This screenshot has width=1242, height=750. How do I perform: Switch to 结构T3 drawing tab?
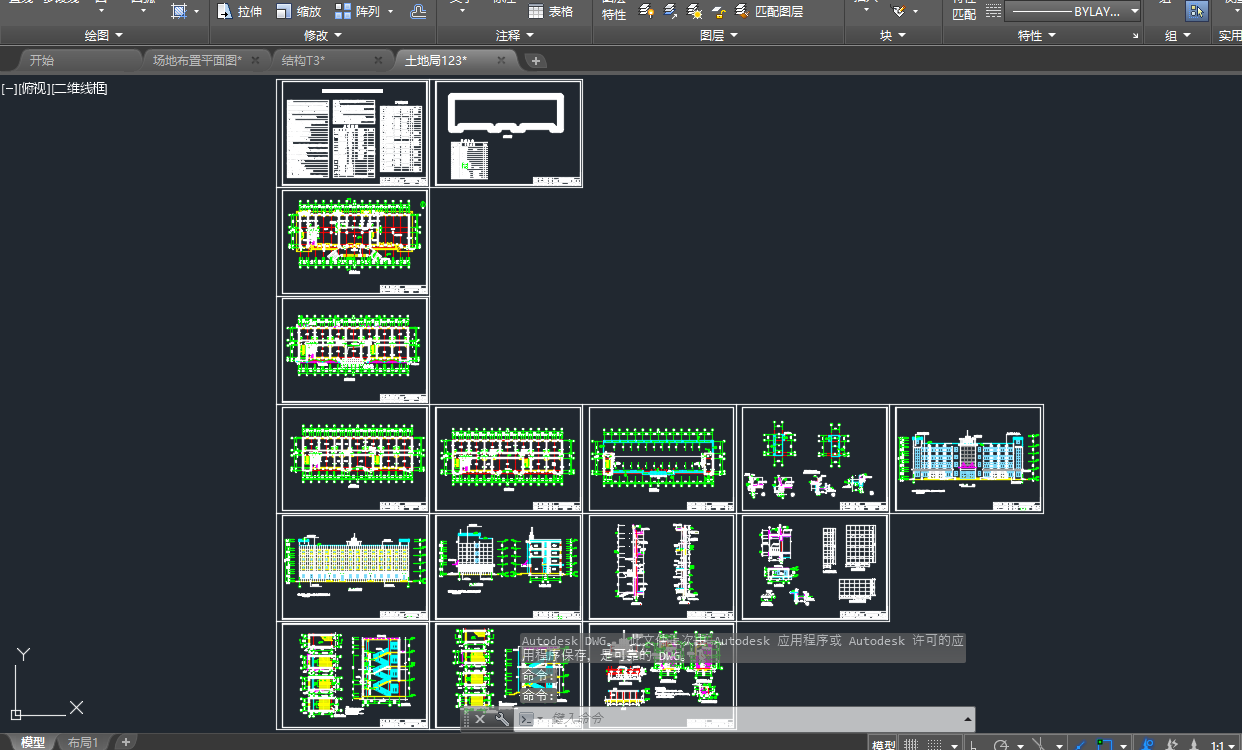pyautogui.click(x=304, y=60)
